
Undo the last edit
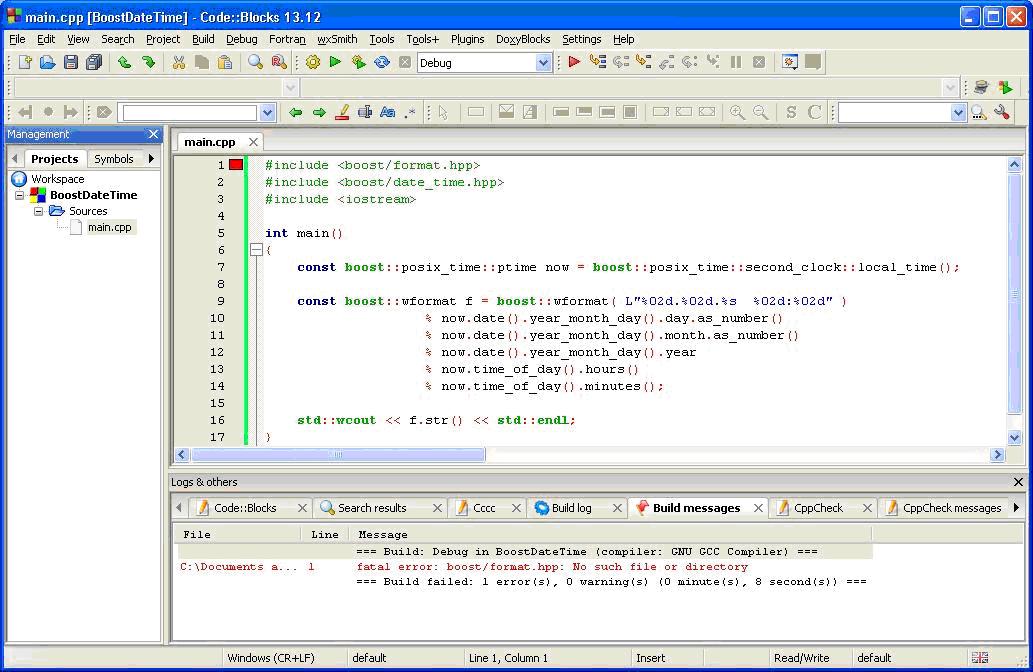click(x=125, y=63)
